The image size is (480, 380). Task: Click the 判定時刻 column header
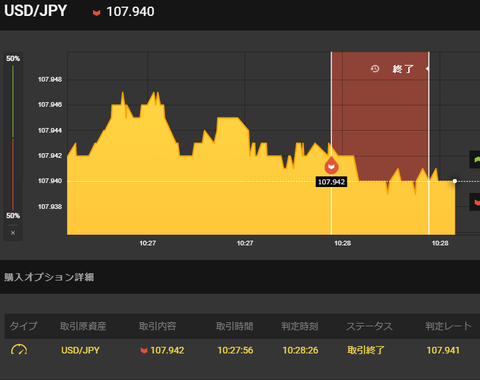click(300, 326)
